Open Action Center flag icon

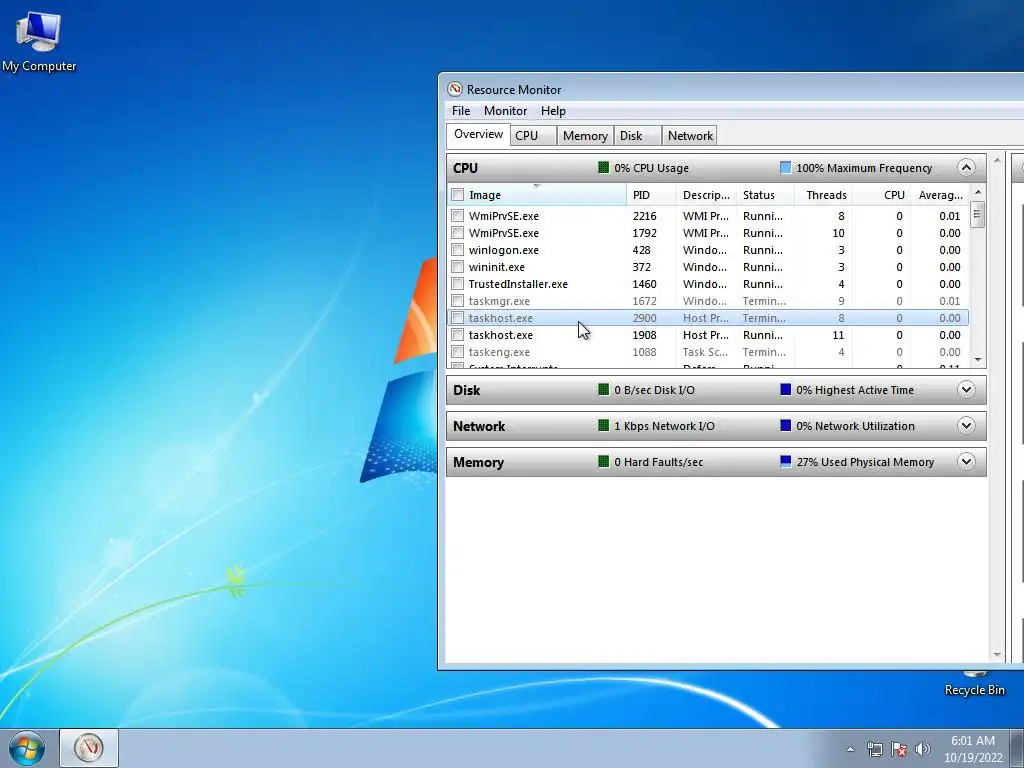[899, 750]
